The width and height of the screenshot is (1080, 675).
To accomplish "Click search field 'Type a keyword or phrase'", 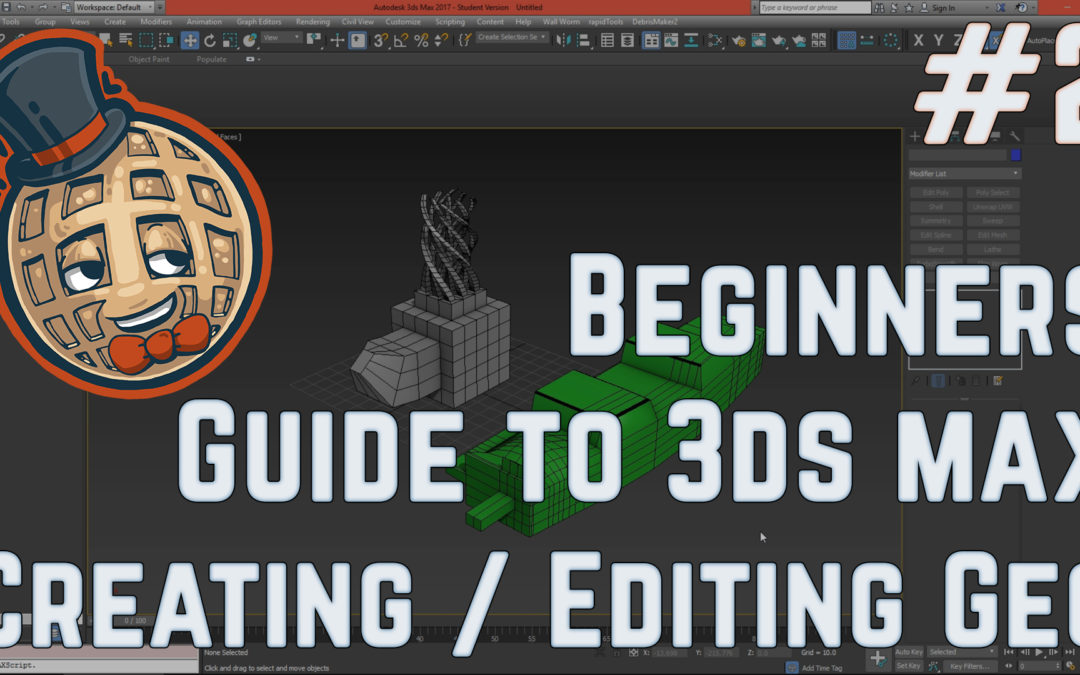I will pyautogui.click(x=815, y=8).
